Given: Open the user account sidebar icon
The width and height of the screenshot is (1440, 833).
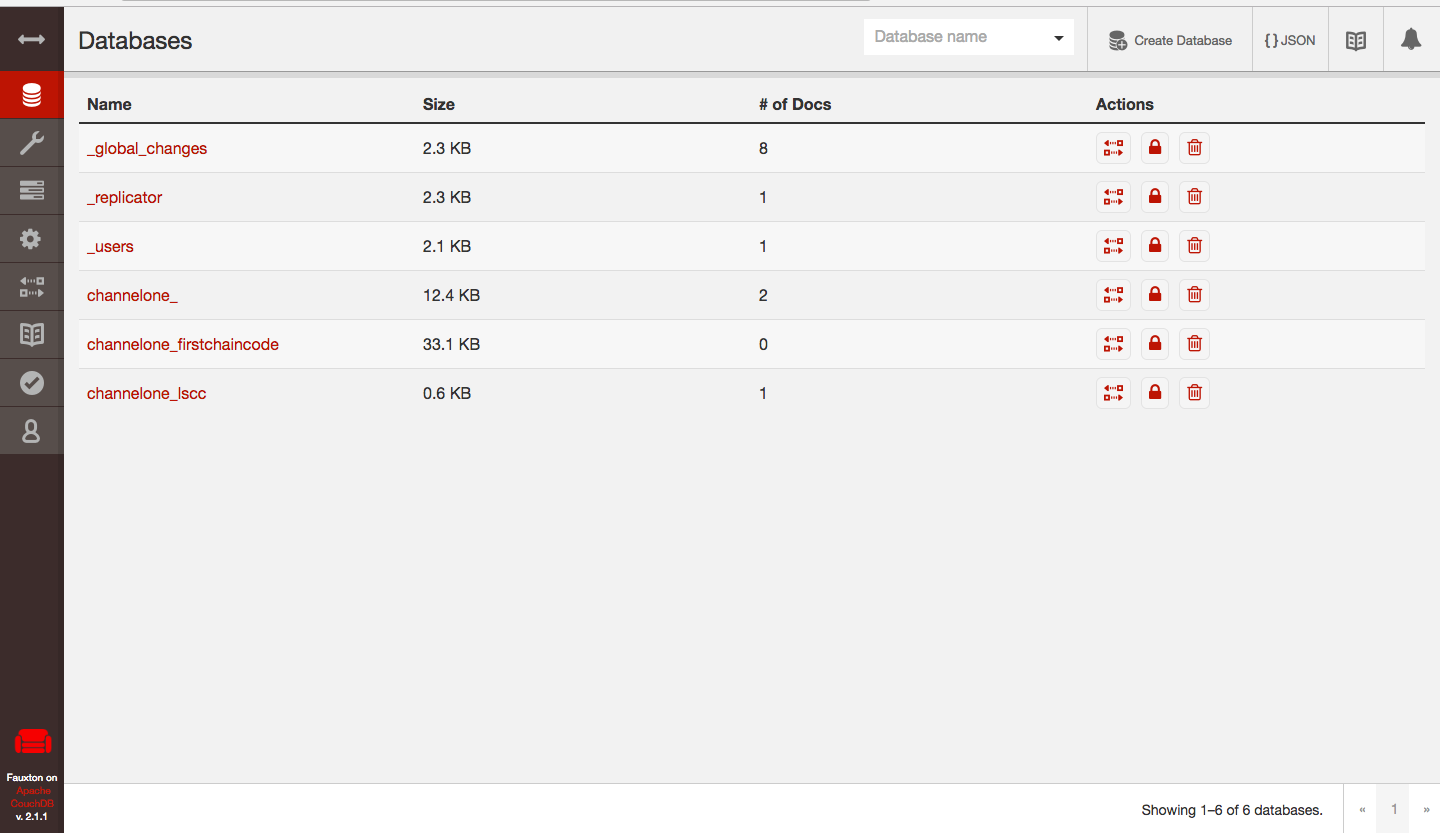Looking at the screenshot, I should [31, 431].
